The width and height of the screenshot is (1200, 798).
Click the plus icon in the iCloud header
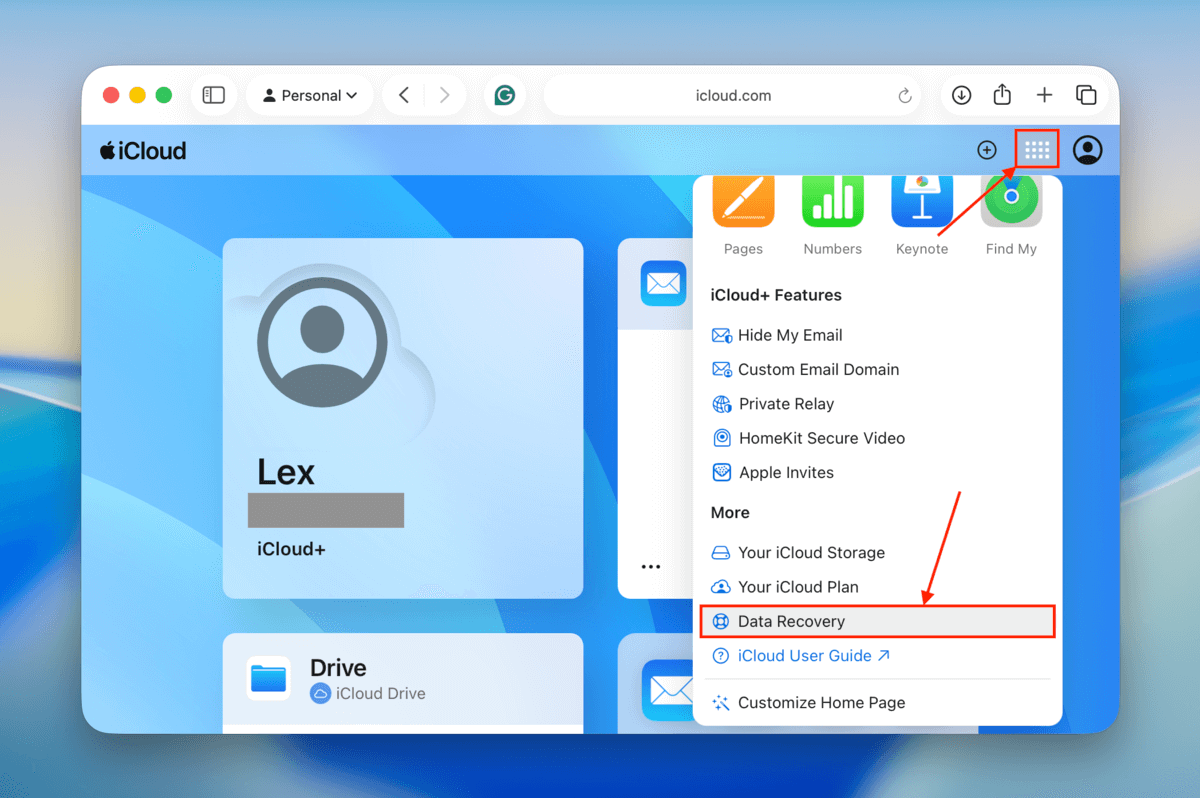[986, 149]
